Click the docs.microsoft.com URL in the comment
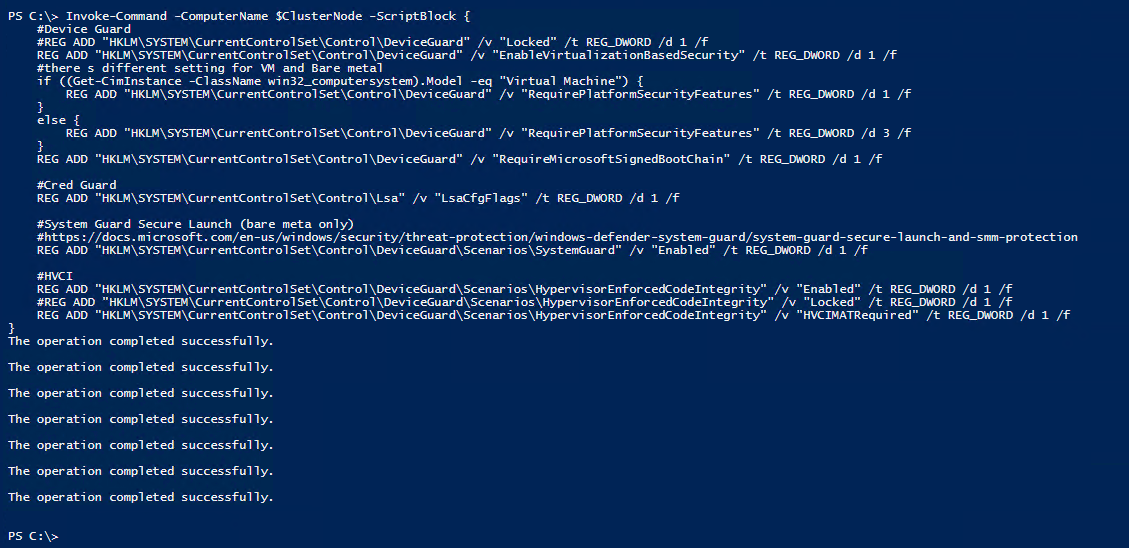The height and width of the screenshot is (548, 1129). (560, 237)
